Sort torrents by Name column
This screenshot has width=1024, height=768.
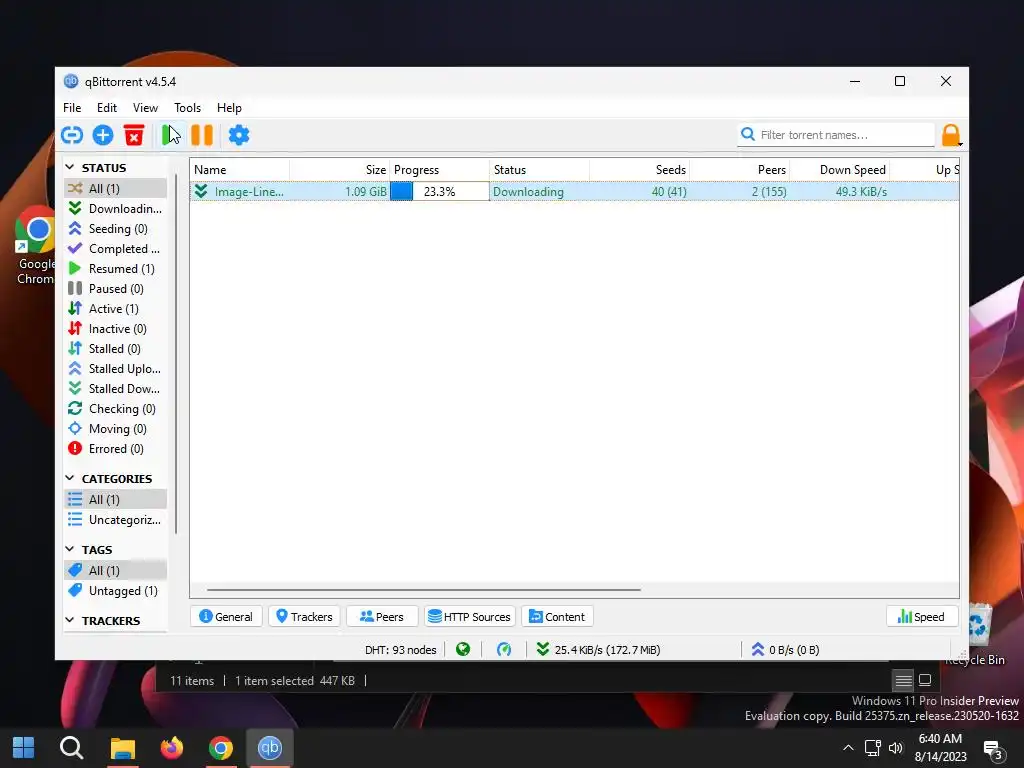click(x=240, y=170)
